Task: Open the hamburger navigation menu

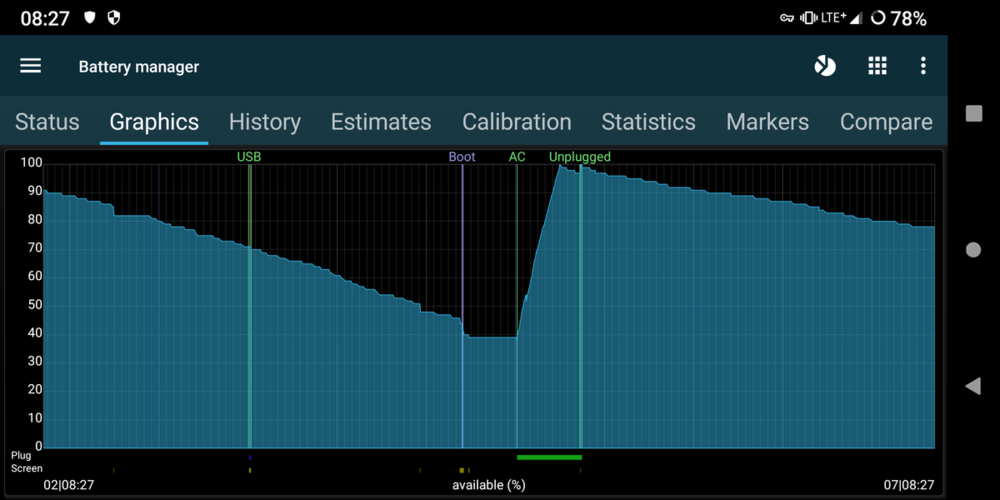Action: [x=31, y=66]
